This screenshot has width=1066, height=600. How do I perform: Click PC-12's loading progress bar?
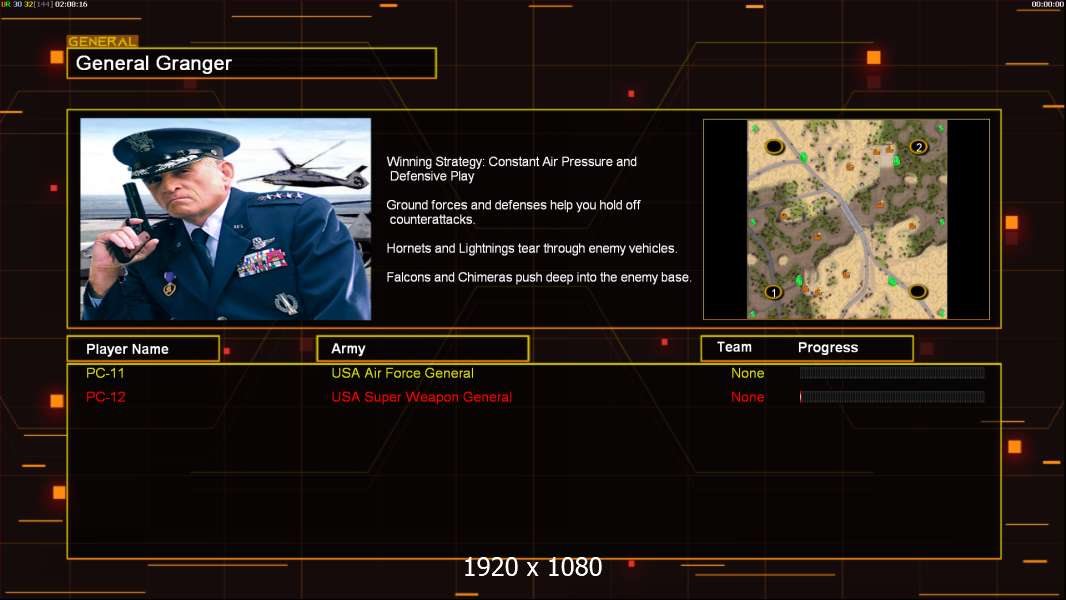pyautogui.click(x=892, y=397)
